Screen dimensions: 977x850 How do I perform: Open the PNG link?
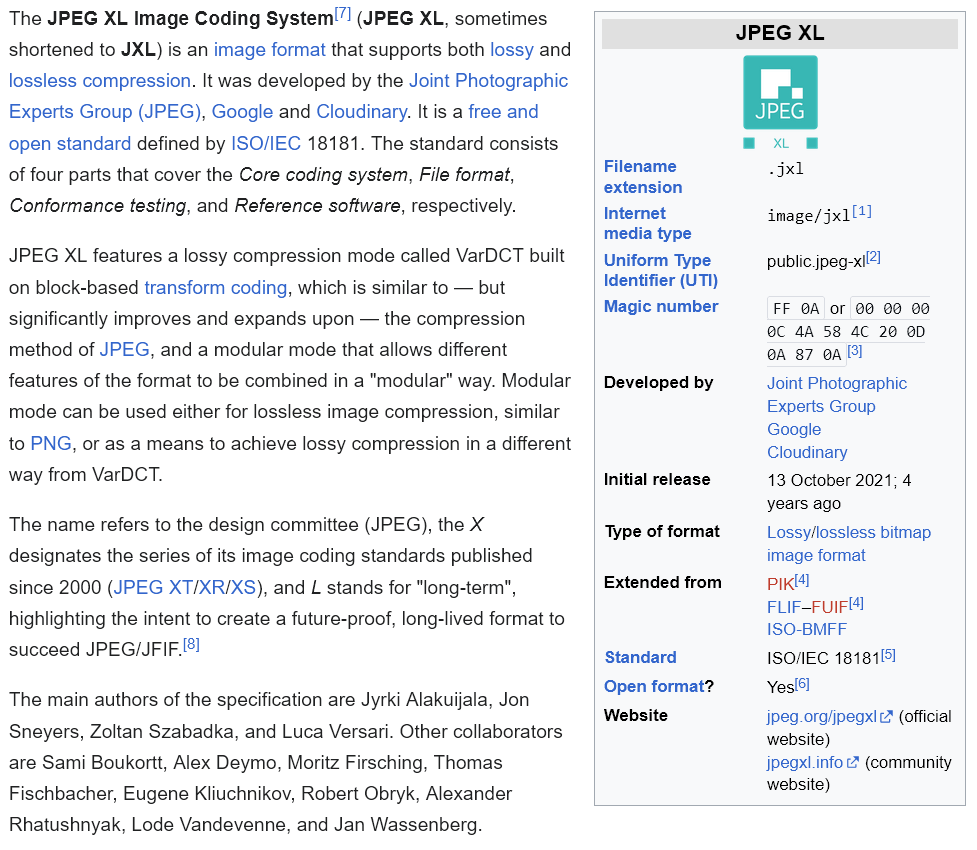point(51,443)
